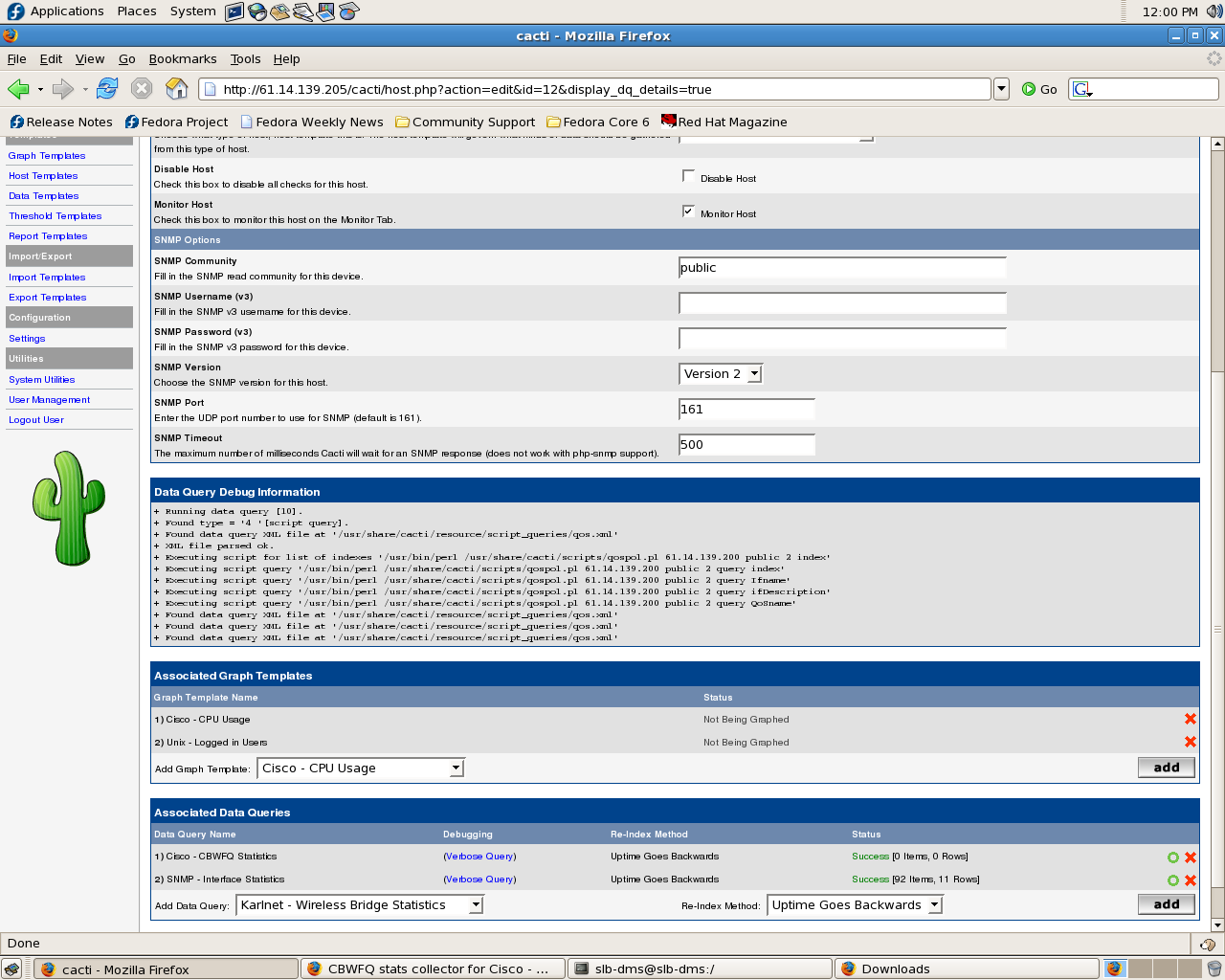This screenshot has height=980, width=1225.
Task: Click the Release Notes bookmark icon
Action: pos(16,122)
